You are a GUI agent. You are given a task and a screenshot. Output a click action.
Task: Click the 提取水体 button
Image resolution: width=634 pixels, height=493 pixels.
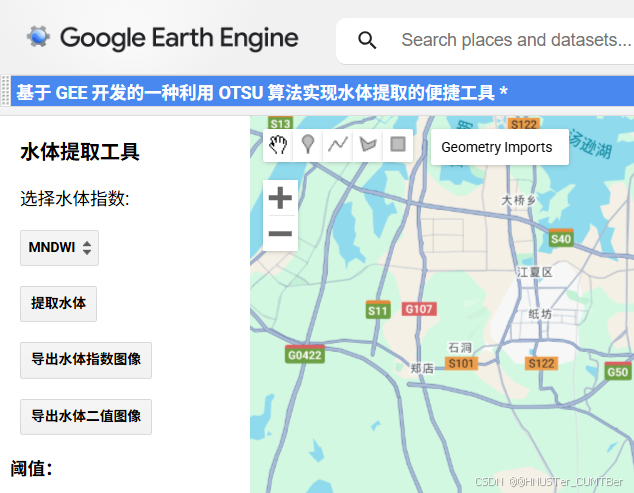coord(59,304)
